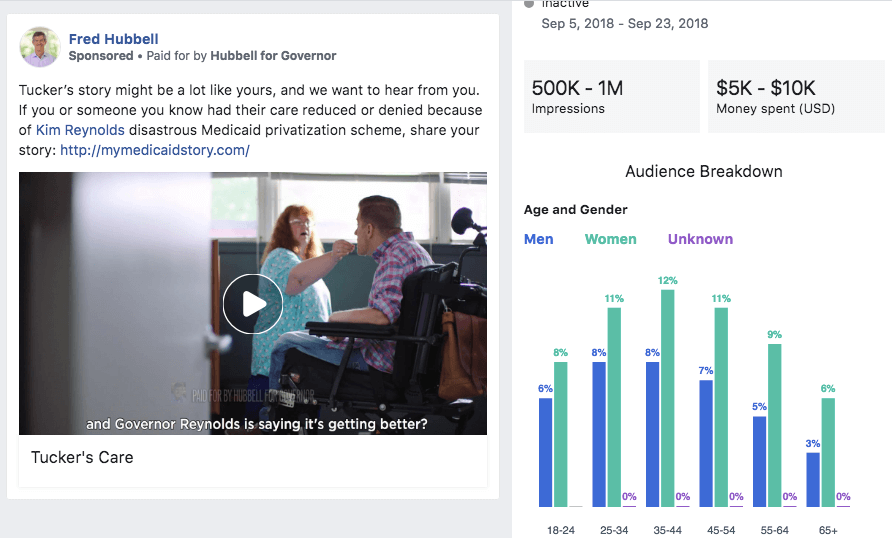
Task: Click Fred Hubbell's profile picture
Action: [40, 47]
